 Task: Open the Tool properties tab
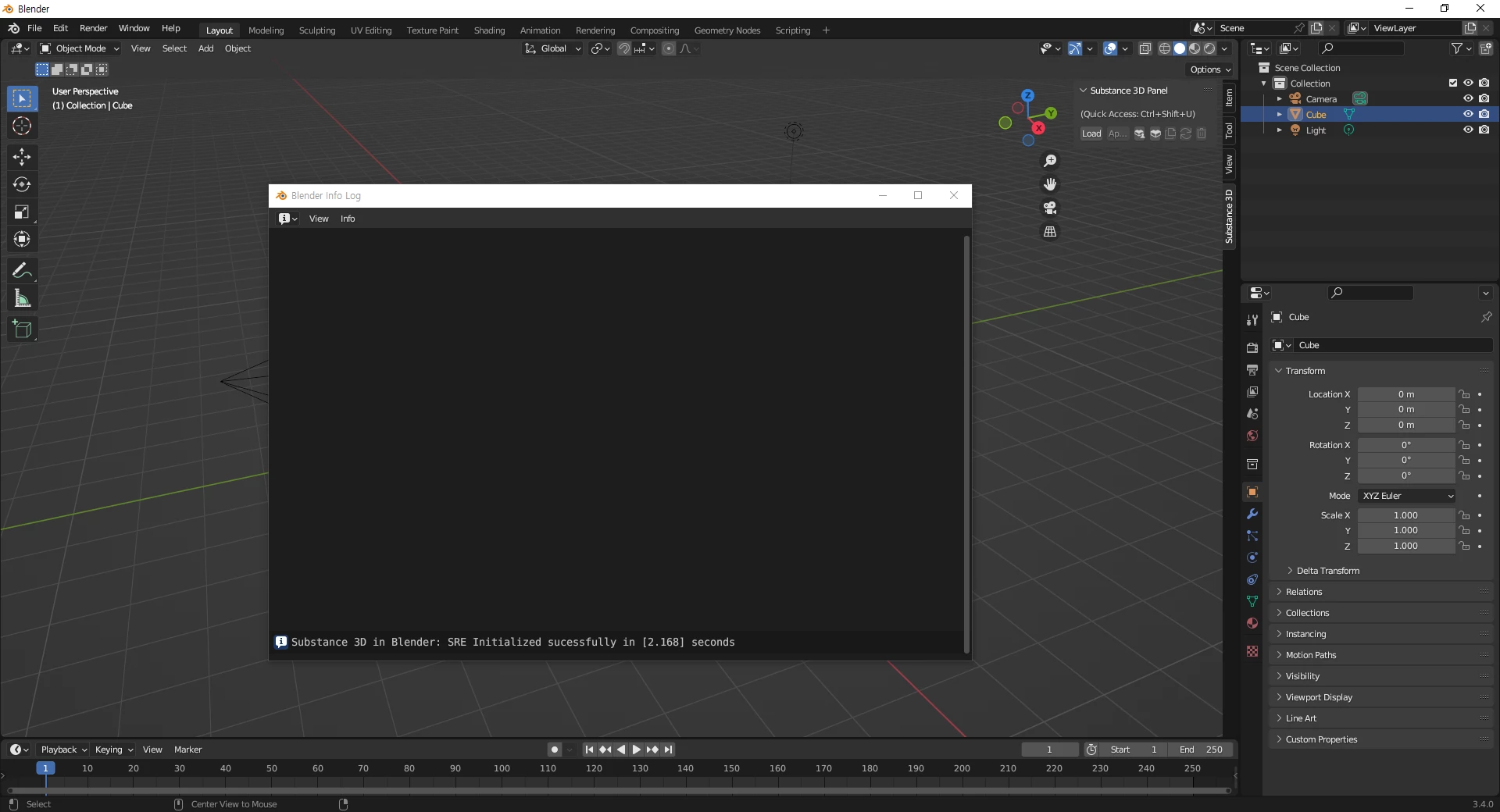coord(1252,319)
